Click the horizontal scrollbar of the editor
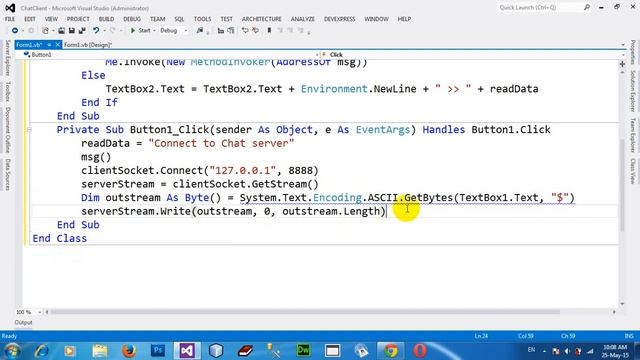 click(x=305, y=312)
